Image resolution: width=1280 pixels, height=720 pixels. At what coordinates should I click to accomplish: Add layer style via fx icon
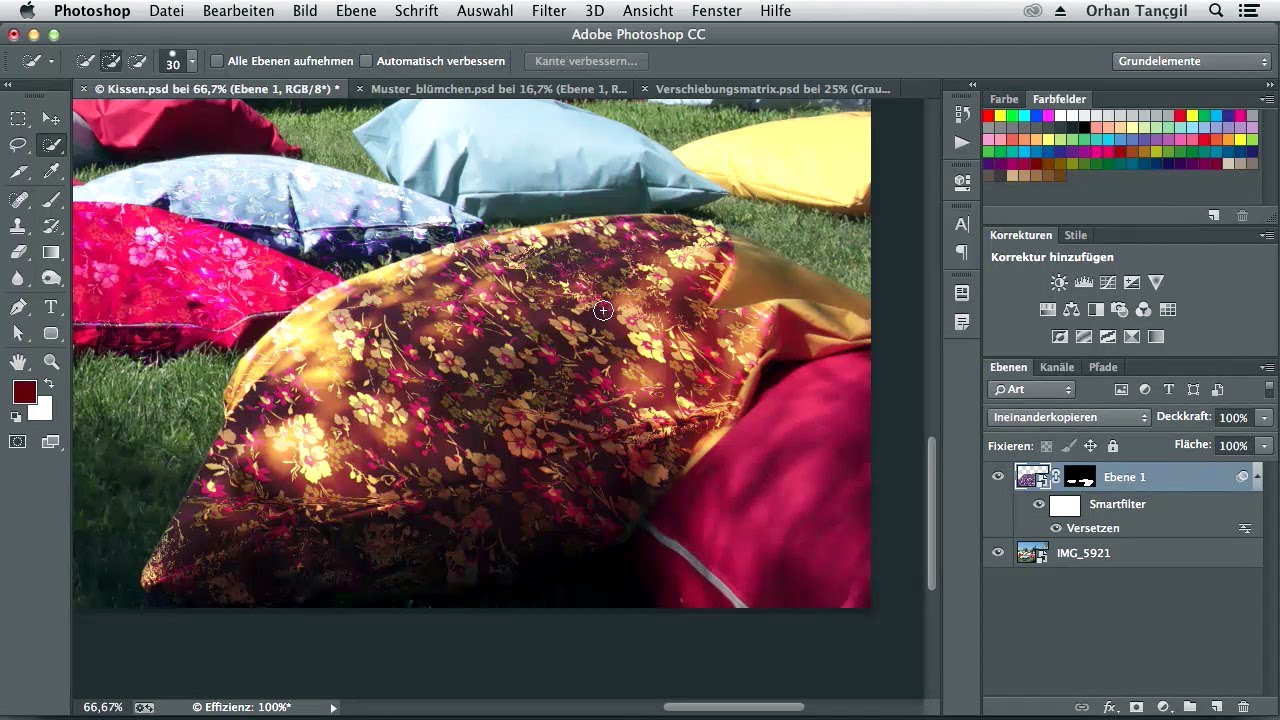click(x=1109, y=707)
